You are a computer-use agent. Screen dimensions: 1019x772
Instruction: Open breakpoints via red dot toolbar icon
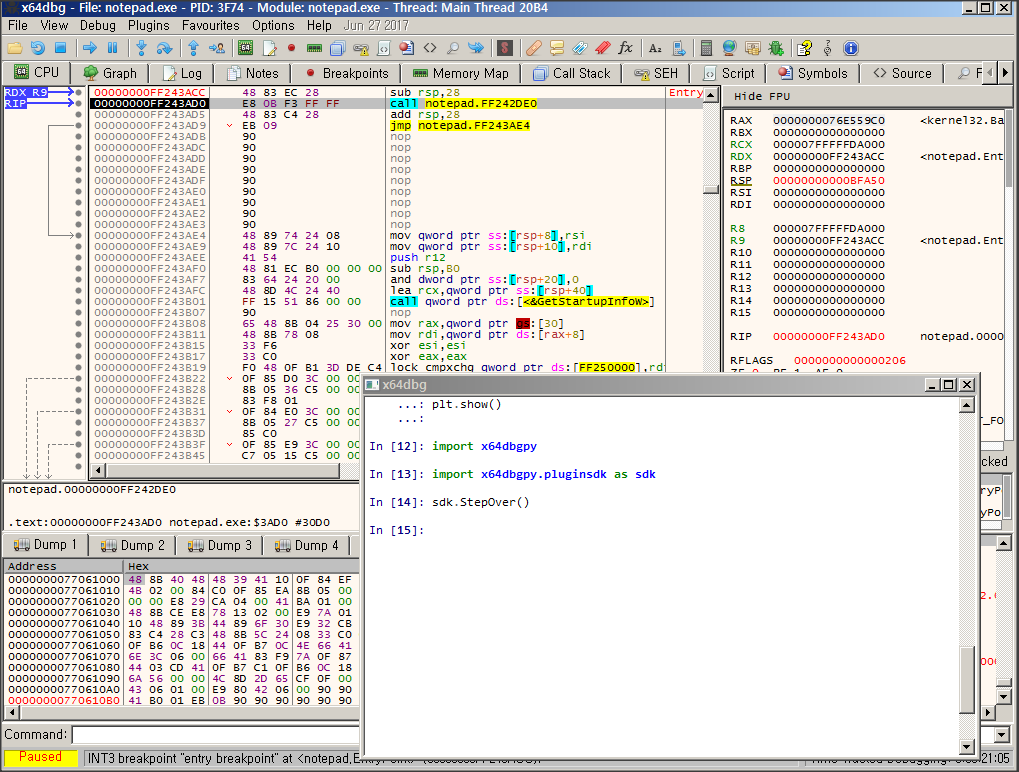[x=292, y=48]
